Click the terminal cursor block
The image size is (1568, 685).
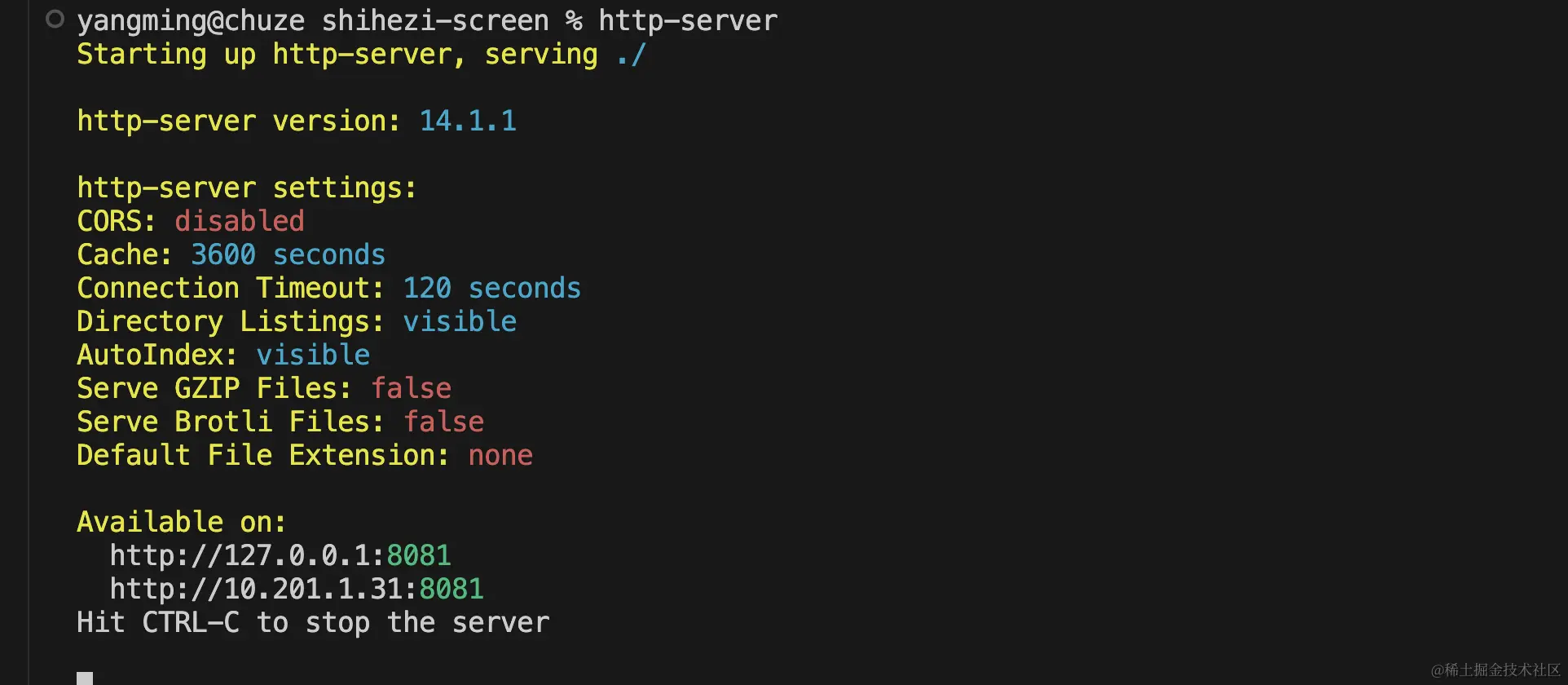point(85,678)
